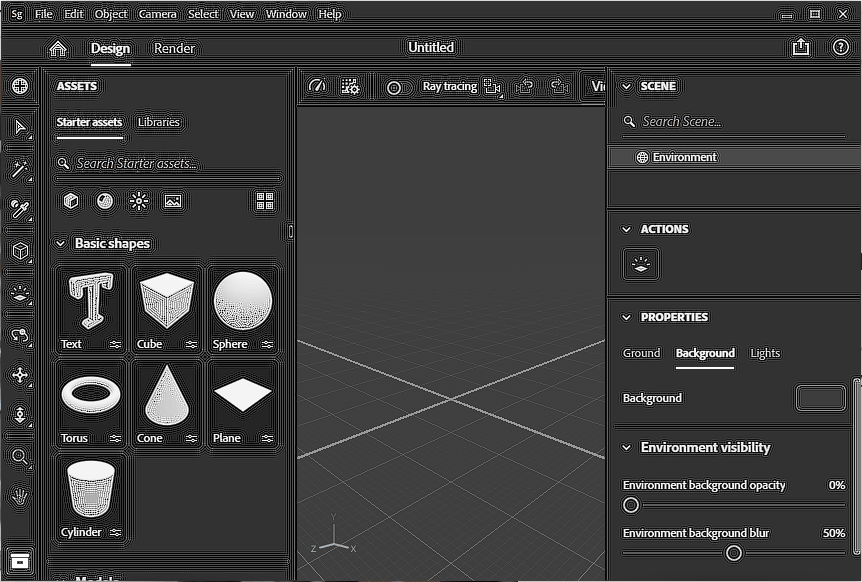Select Environment in the scene tree

734,157
